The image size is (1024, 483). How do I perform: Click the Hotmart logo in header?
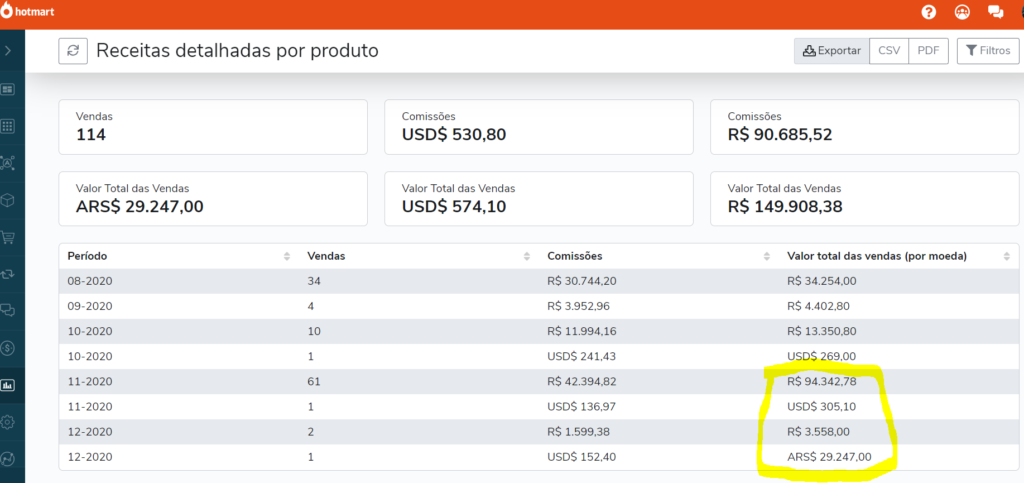[28, 11]
